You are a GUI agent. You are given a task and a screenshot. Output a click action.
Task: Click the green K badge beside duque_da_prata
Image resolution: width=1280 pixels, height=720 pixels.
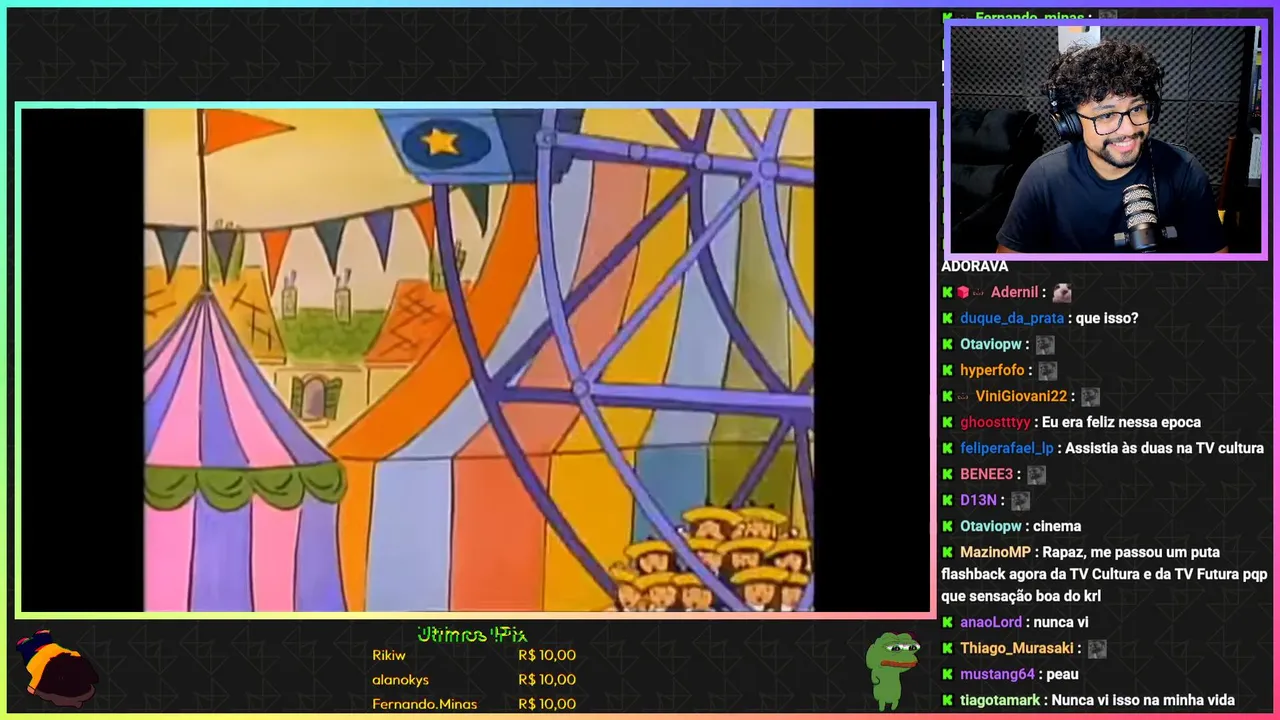pyautogui.click(x=947, y=318)
